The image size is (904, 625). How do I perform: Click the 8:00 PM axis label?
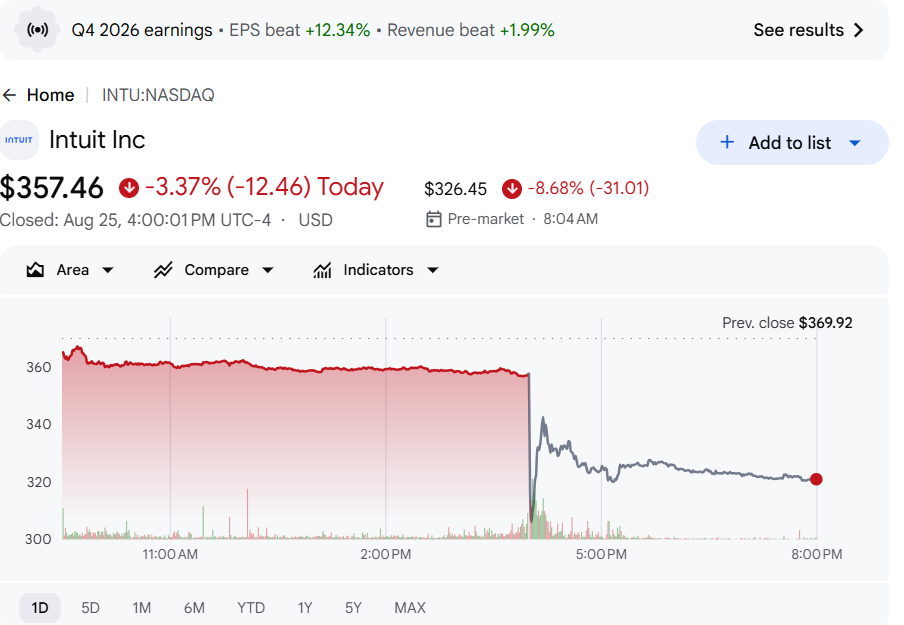816,555
